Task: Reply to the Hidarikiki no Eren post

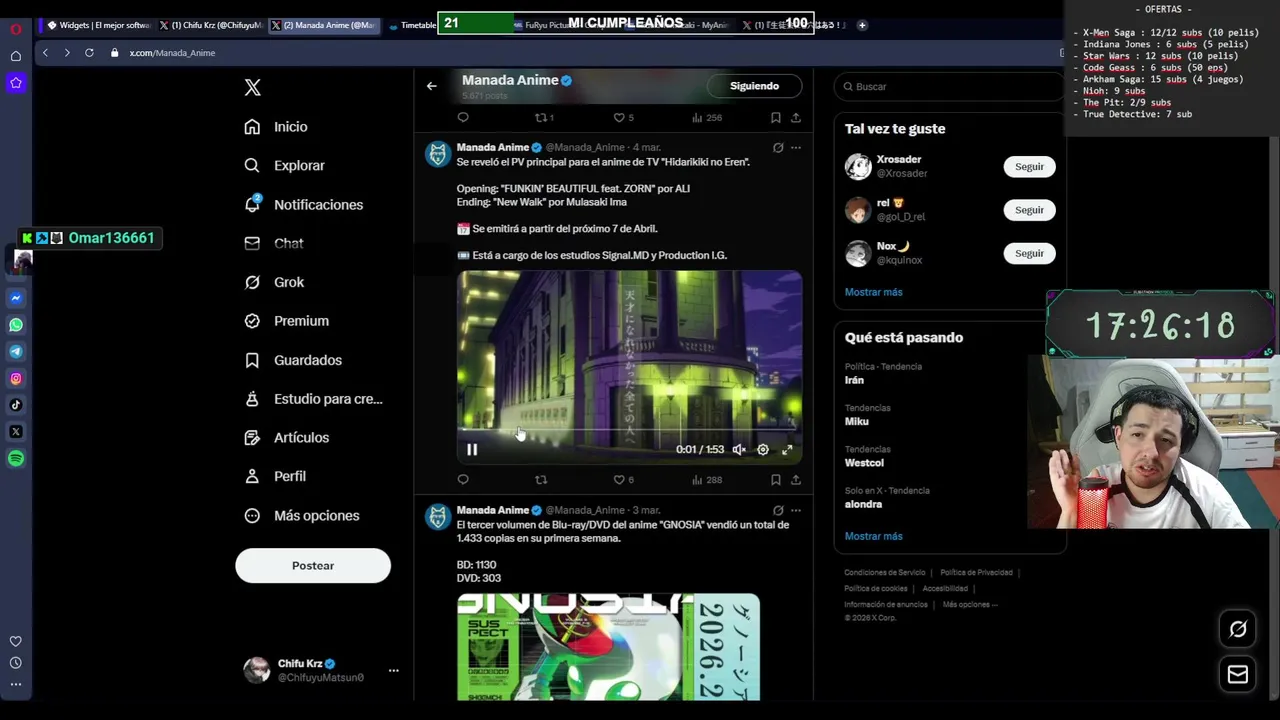Action: click(463, 480)
